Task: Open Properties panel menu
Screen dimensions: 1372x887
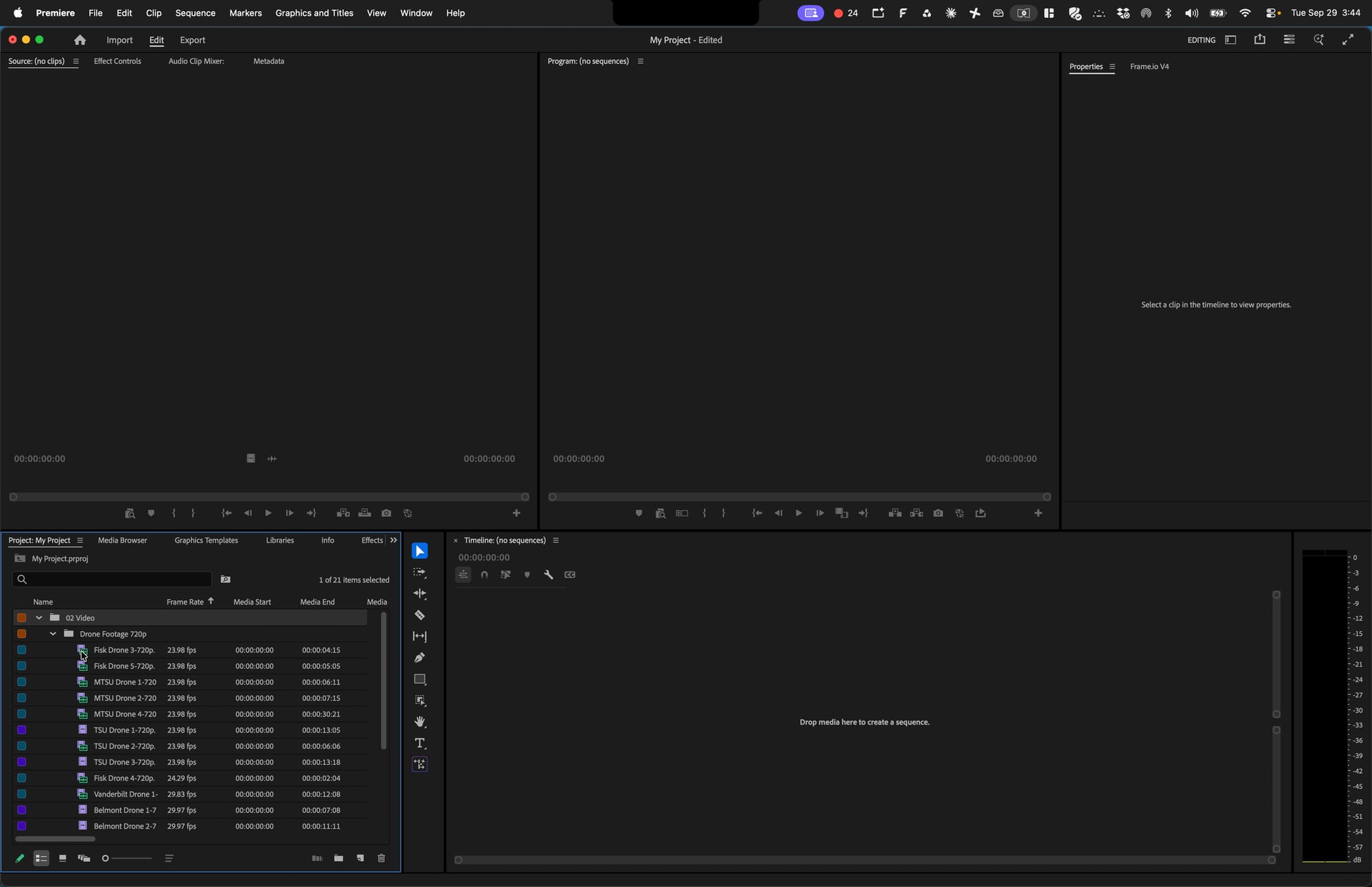Action: pos(1112,67)
